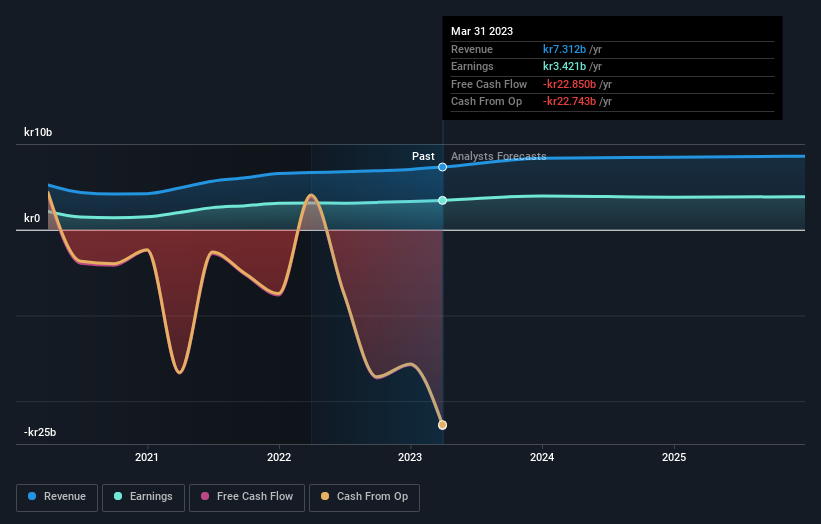Click the blue Revenue dot in the legend

tap(32, 496)
